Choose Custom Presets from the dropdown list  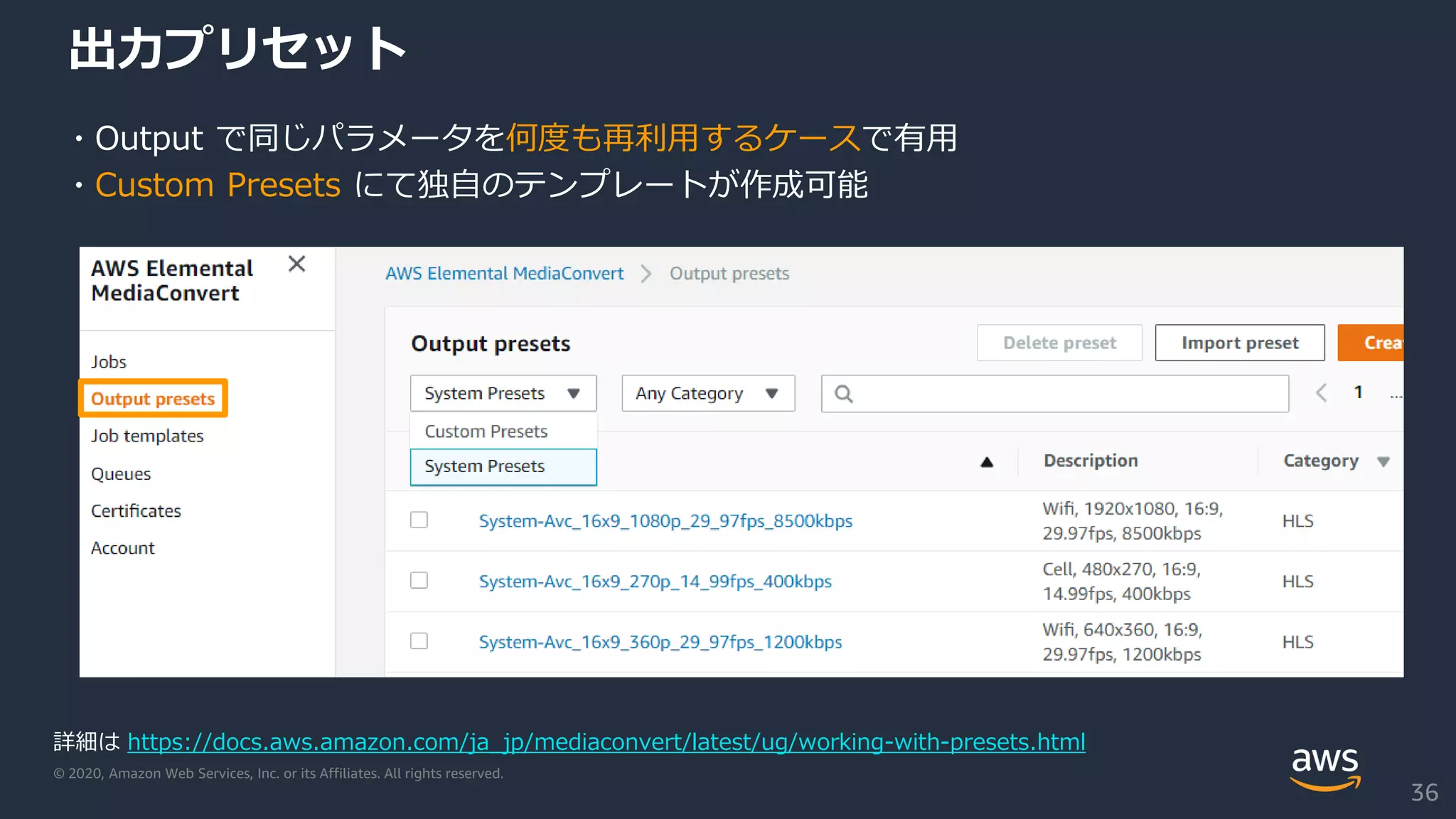[x=503, y=432]
